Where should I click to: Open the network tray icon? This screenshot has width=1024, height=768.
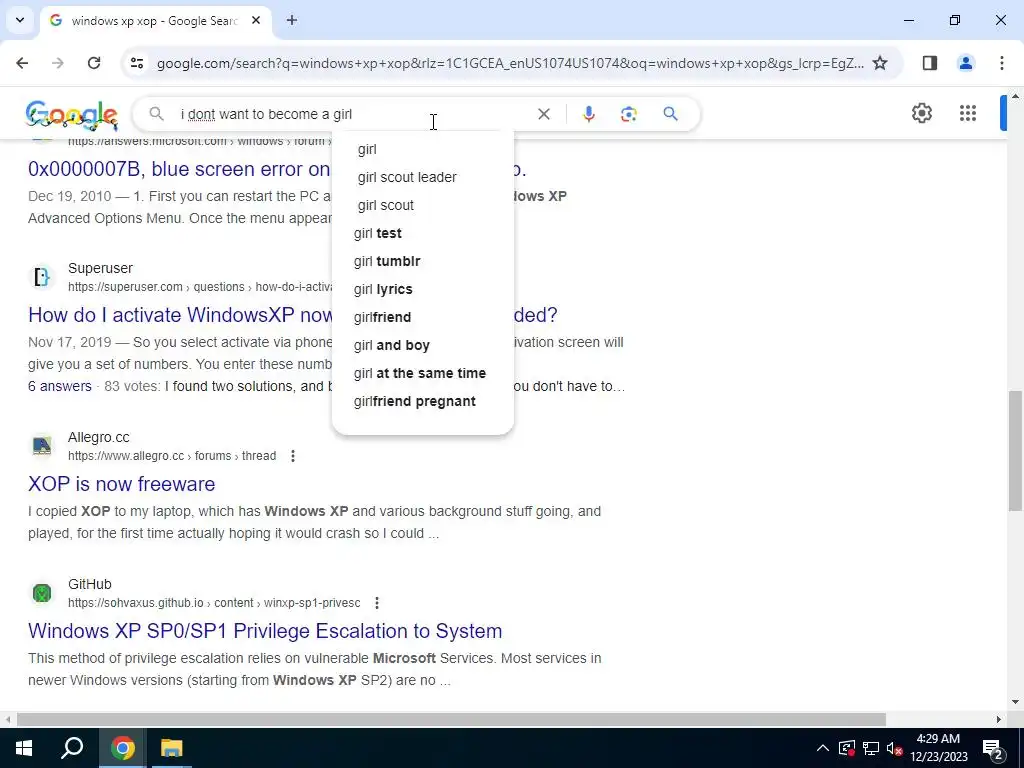tap(871, 748)
